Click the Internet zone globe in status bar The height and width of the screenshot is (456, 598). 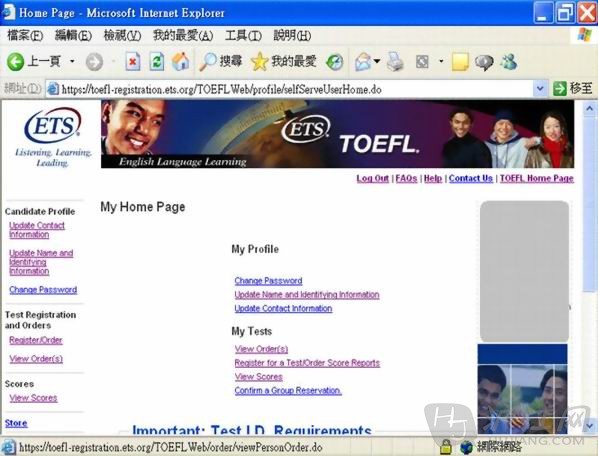[x=466, y=447]
